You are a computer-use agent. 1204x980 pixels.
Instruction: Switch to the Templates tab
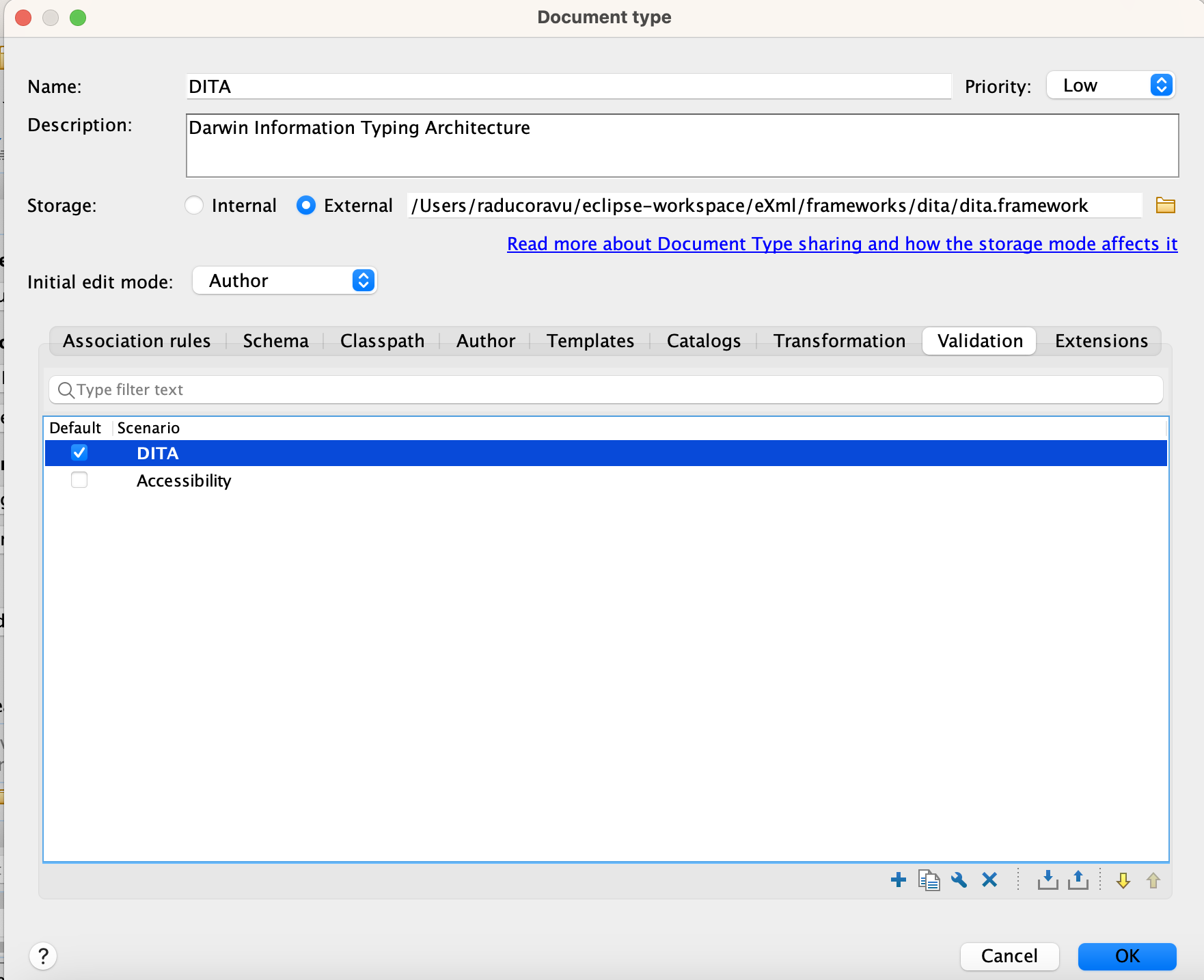[590, 340]
